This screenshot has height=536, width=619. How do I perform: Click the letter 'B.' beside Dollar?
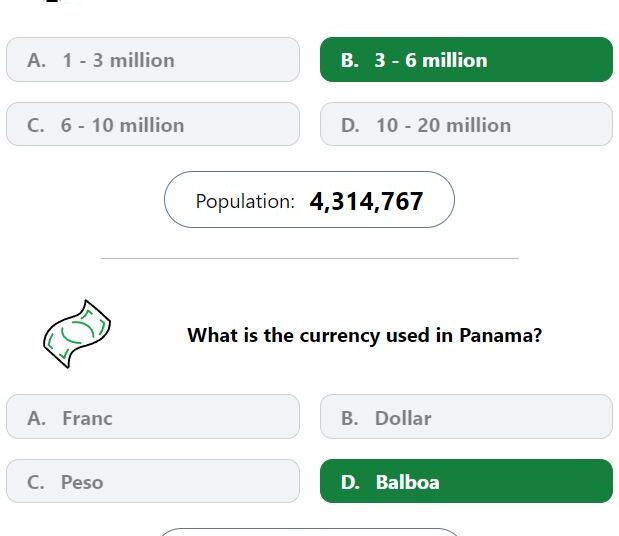(x=350, y=418)
